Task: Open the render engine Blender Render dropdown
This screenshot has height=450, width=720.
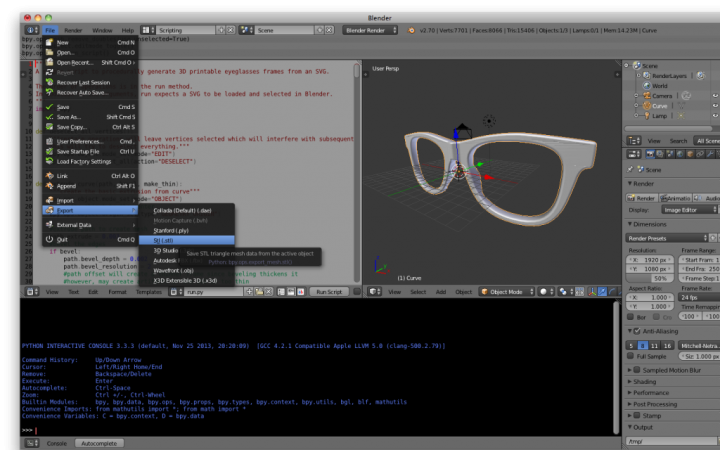Action: coord(370,30)
